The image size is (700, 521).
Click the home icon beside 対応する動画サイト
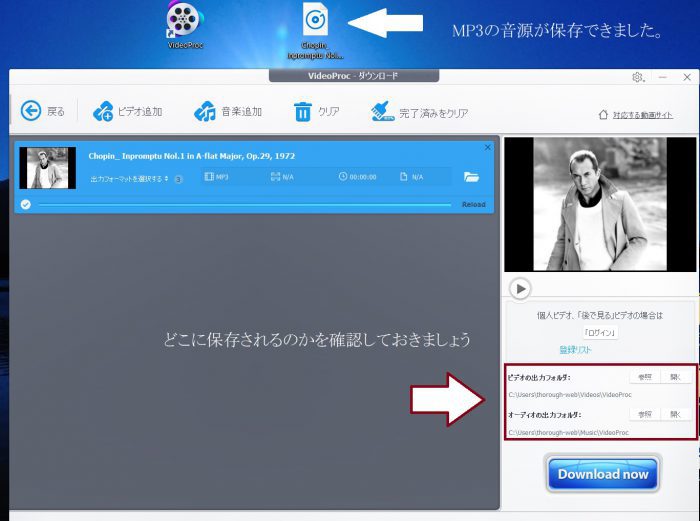click(603, 115)
